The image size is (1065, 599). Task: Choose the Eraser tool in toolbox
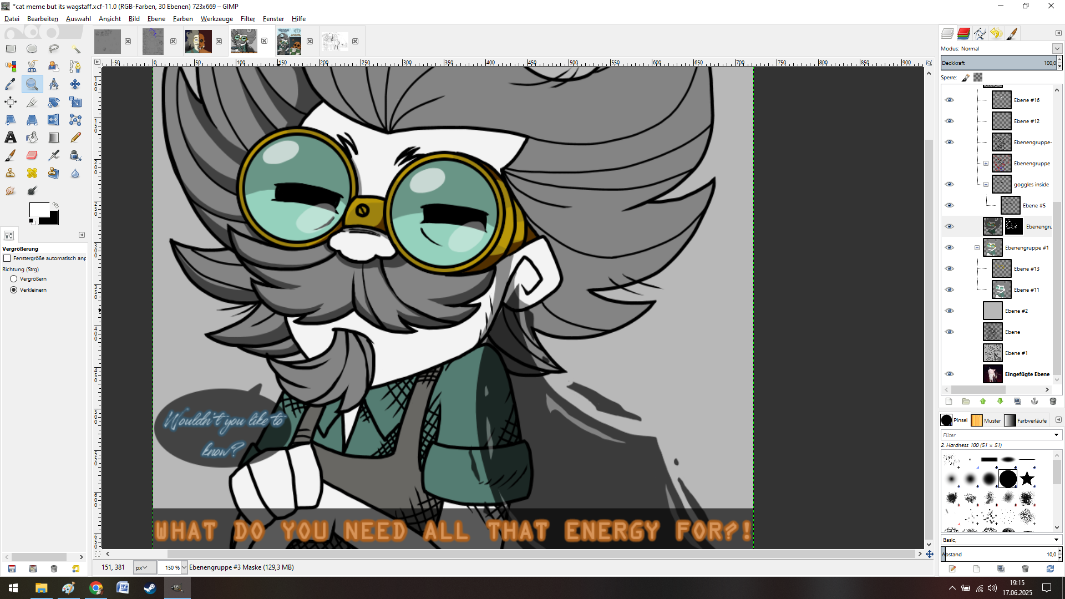[32, 155]
